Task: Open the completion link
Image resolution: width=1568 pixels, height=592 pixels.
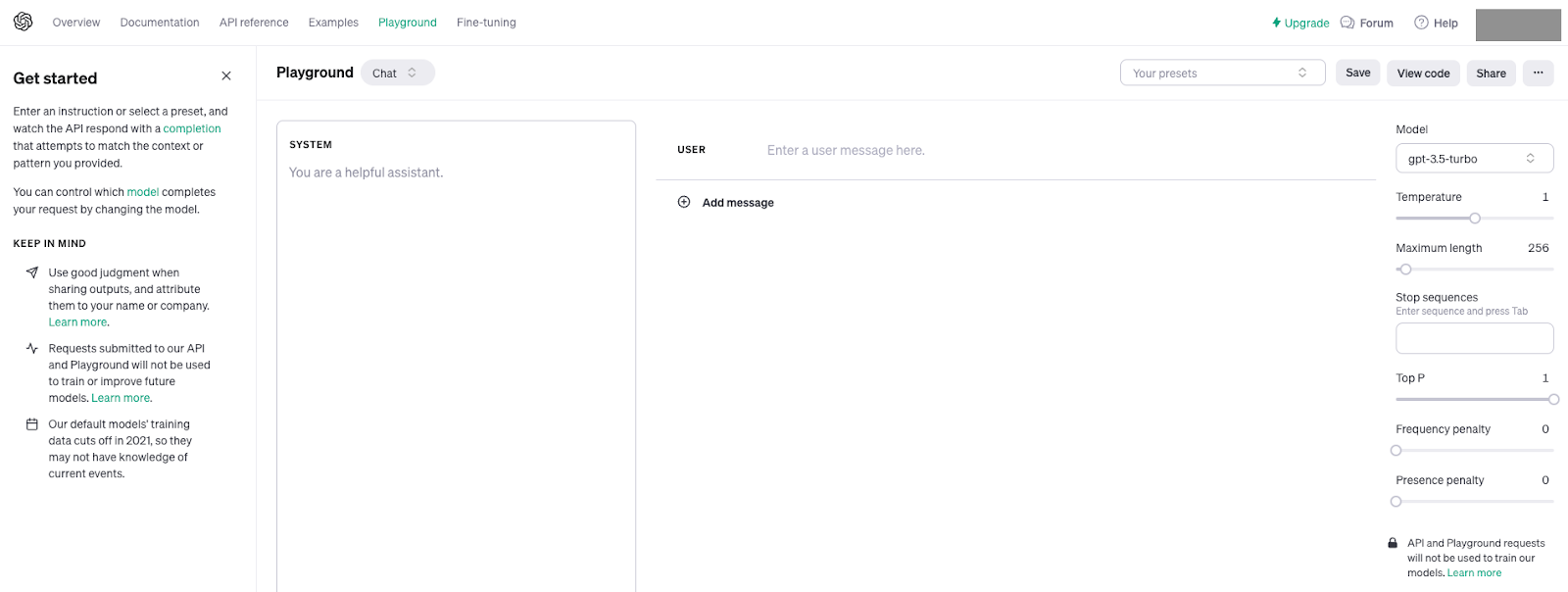Action: 192,128
